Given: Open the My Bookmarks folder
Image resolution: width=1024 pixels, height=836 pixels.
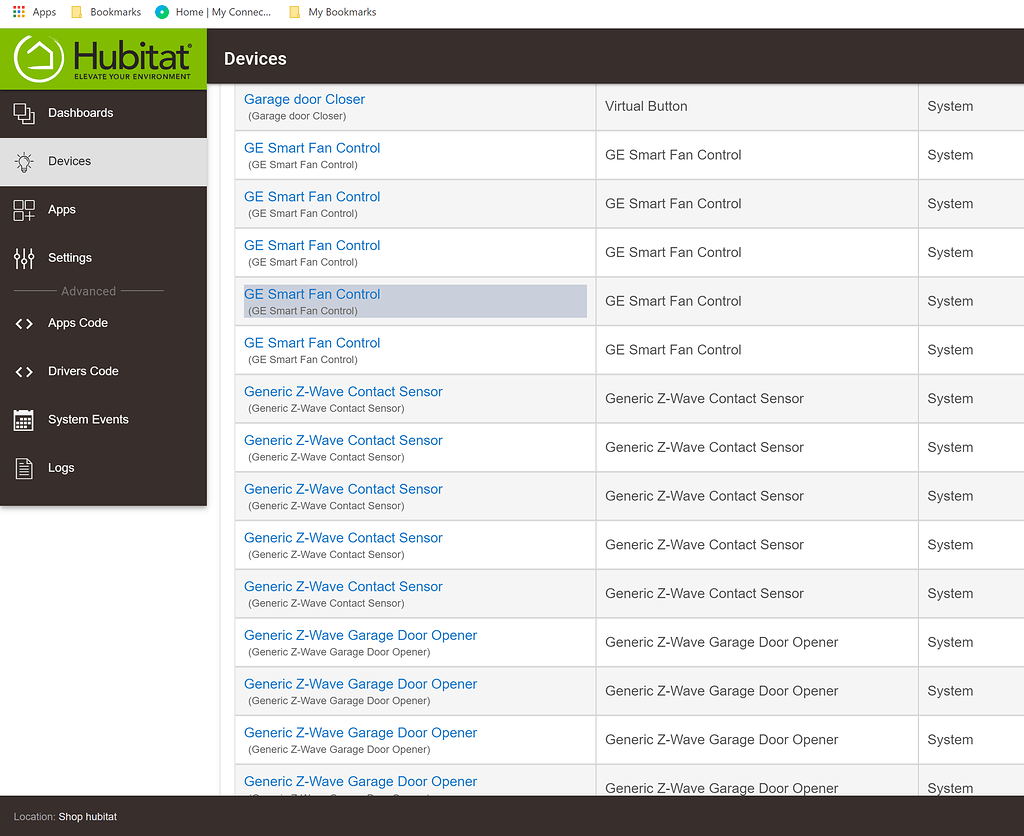Looking at the screenshot, I should click(332, 12).
